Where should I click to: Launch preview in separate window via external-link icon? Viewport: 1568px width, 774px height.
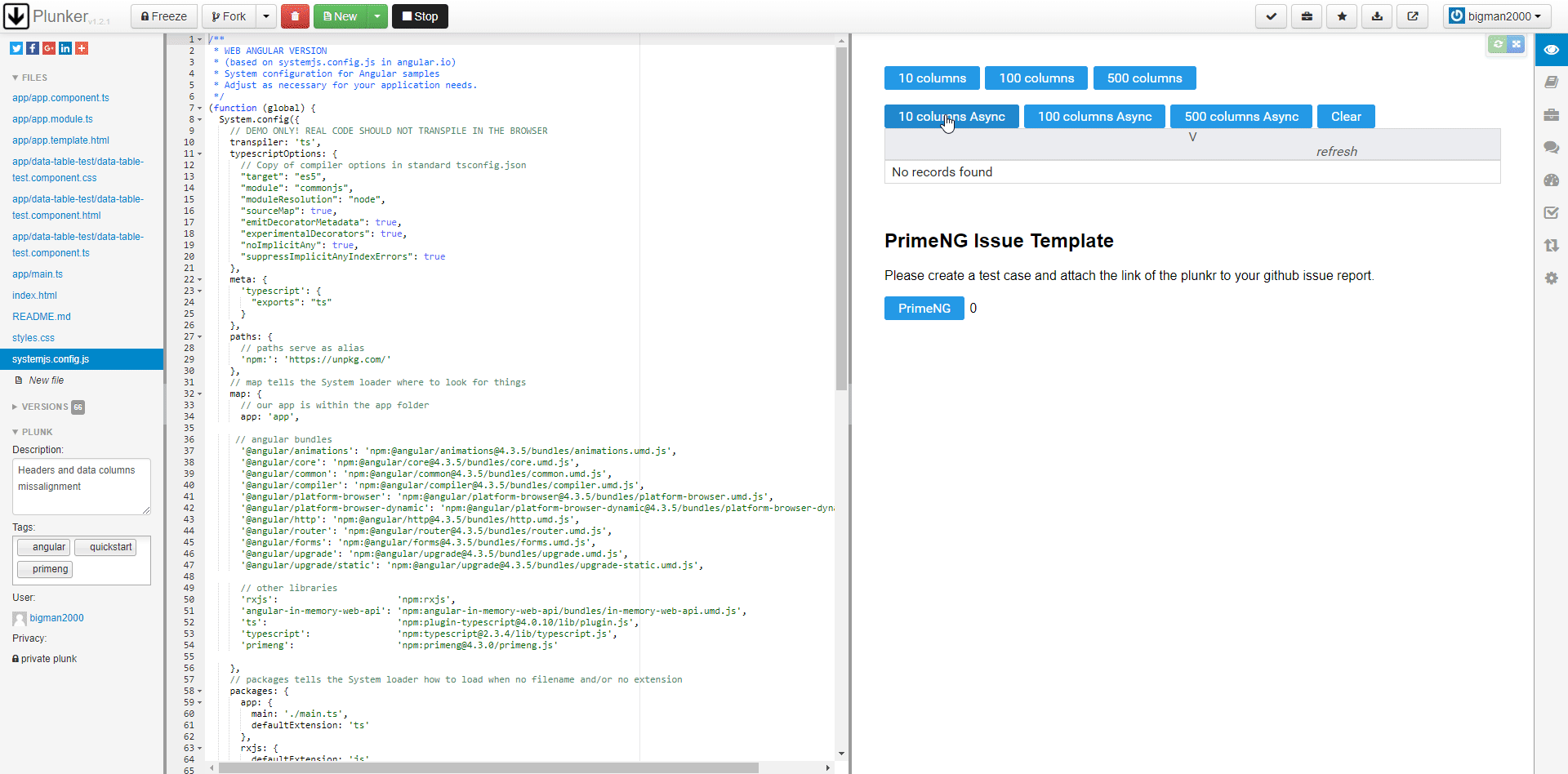[1413, 16]
